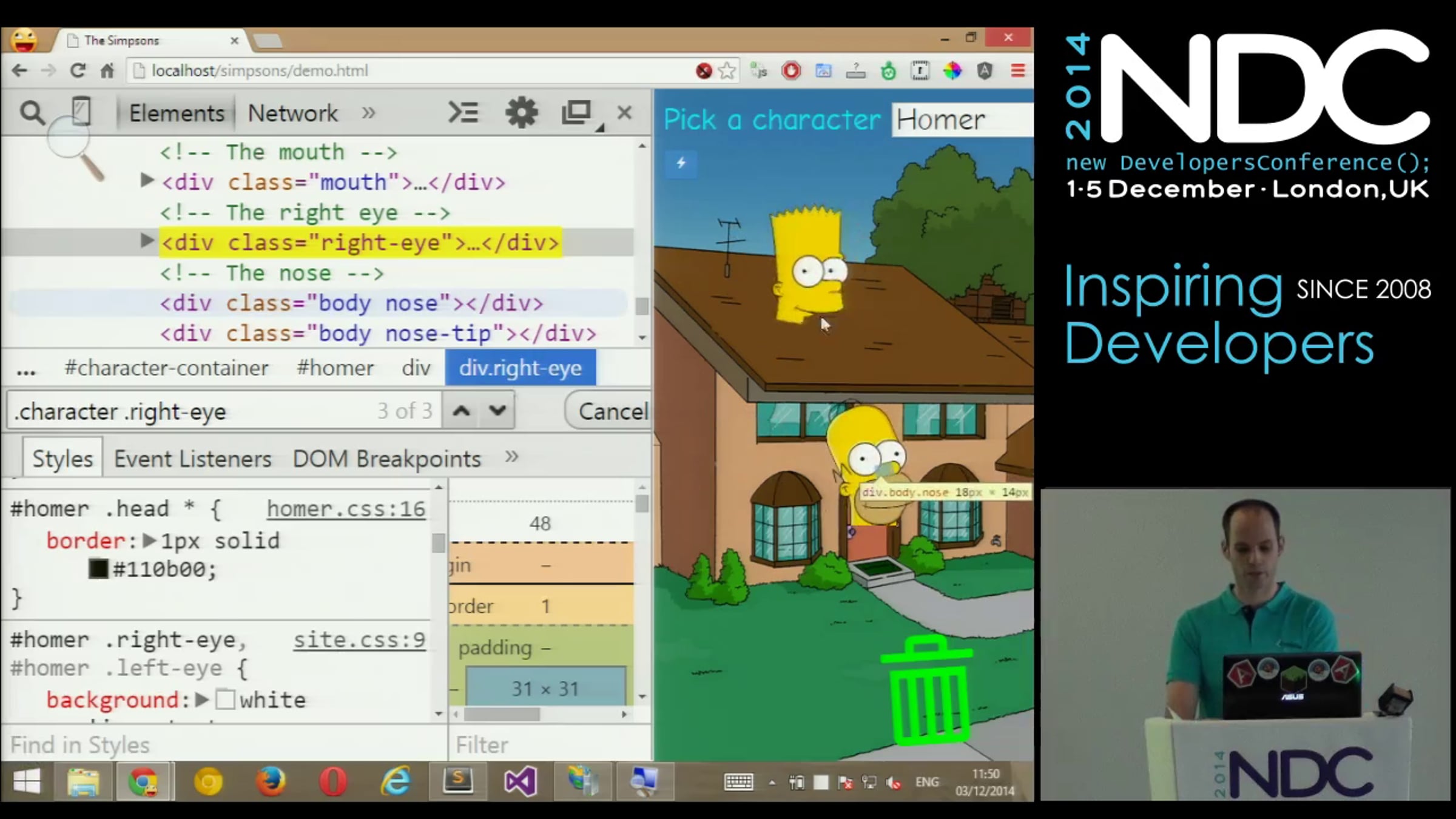The width and height of the screenshot is (1456, 819).
Task: Open the Styles sidebar tab
Action: click(62, 459)
